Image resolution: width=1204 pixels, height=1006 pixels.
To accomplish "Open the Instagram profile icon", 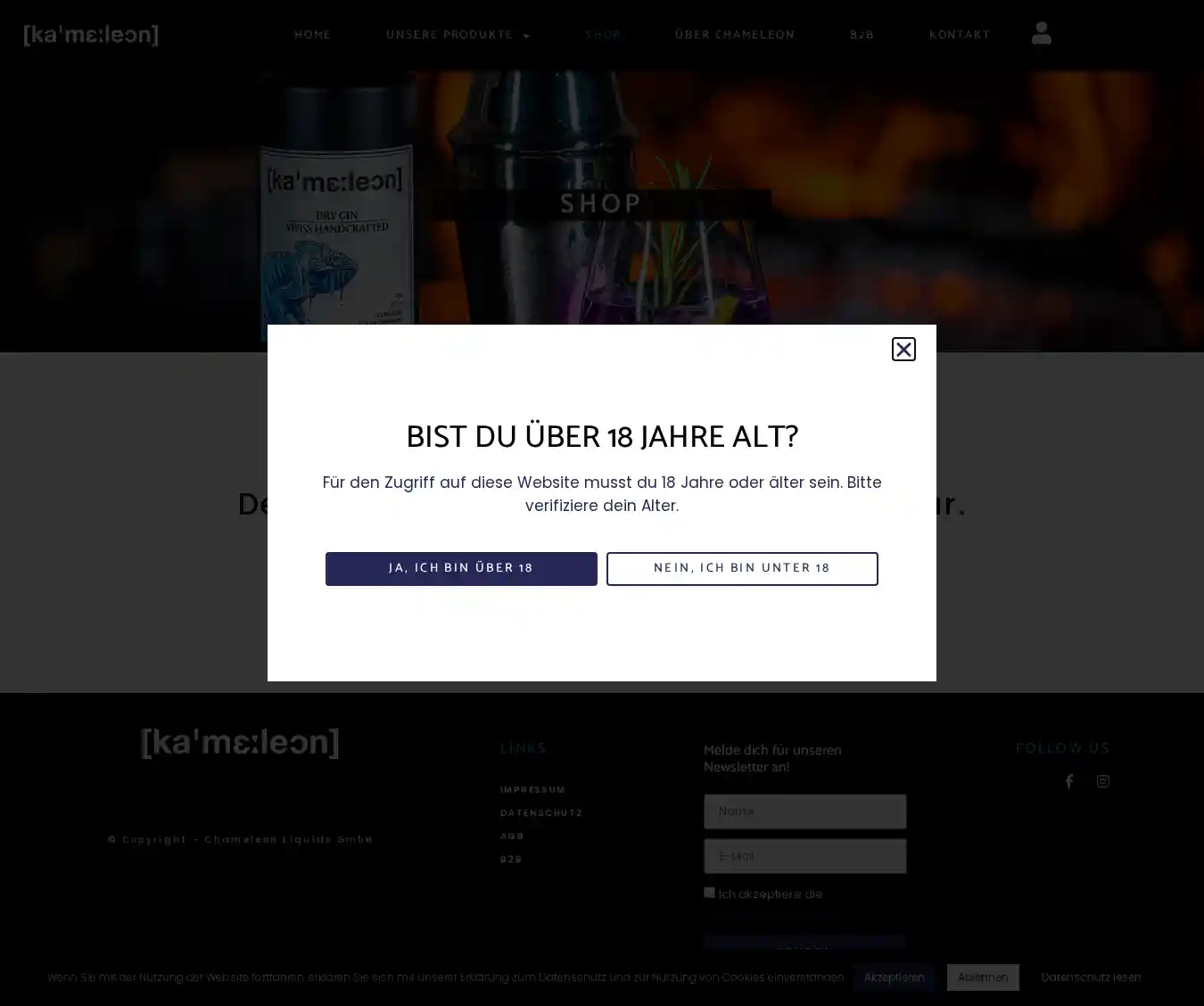I will pyautogui.click(x=1103, y=781).
